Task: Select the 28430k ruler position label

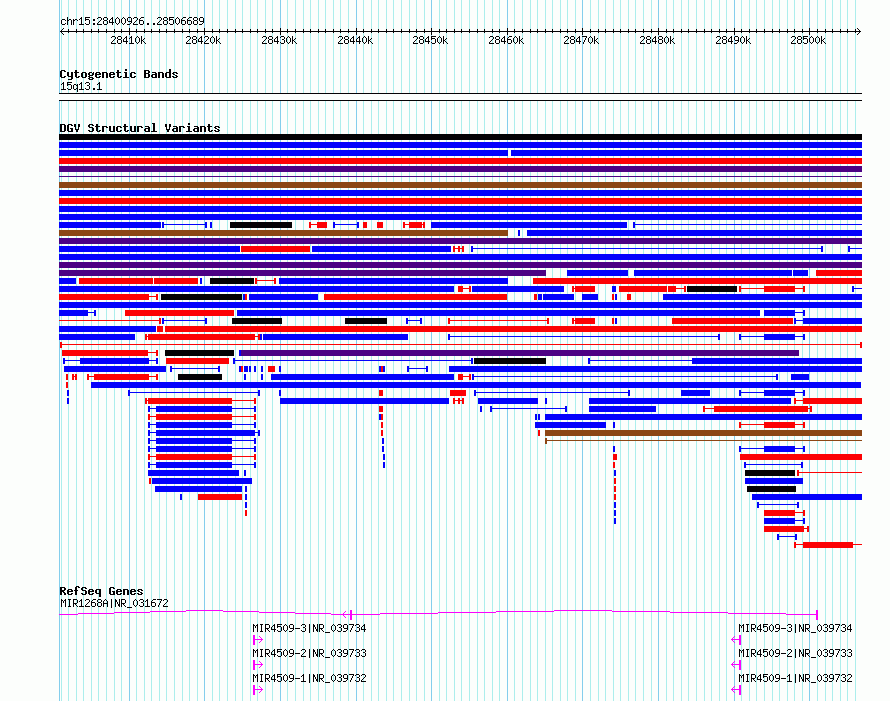Action: coord(279,40)
